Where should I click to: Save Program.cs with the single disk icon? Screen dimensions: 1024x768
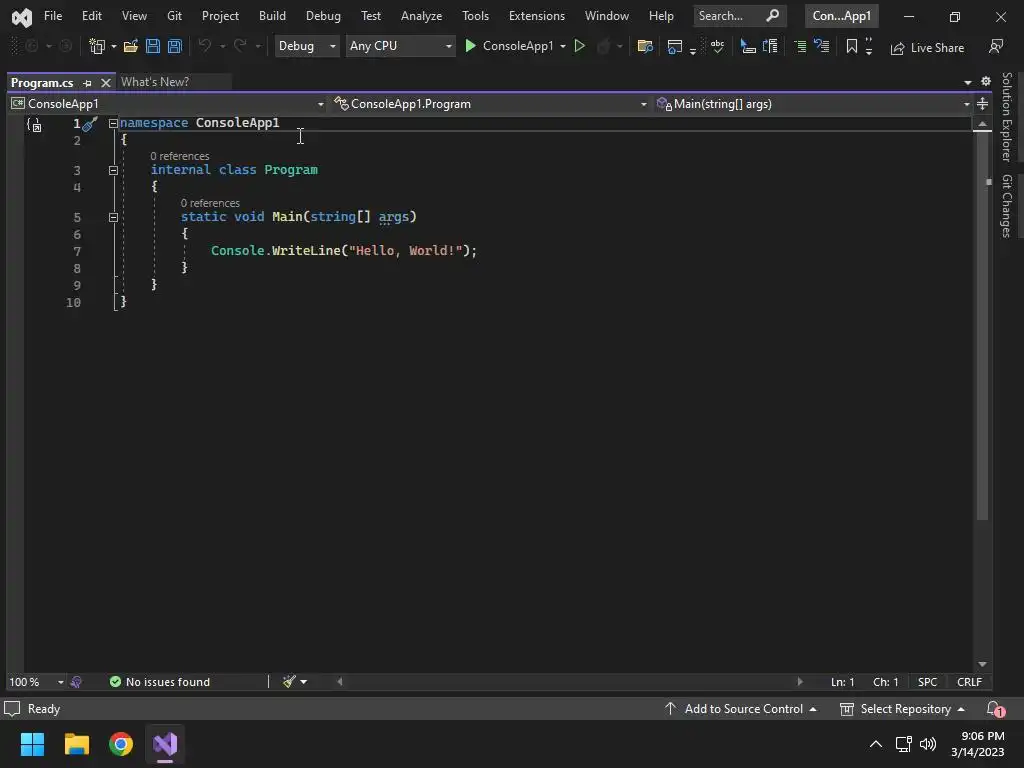[153, 46]
